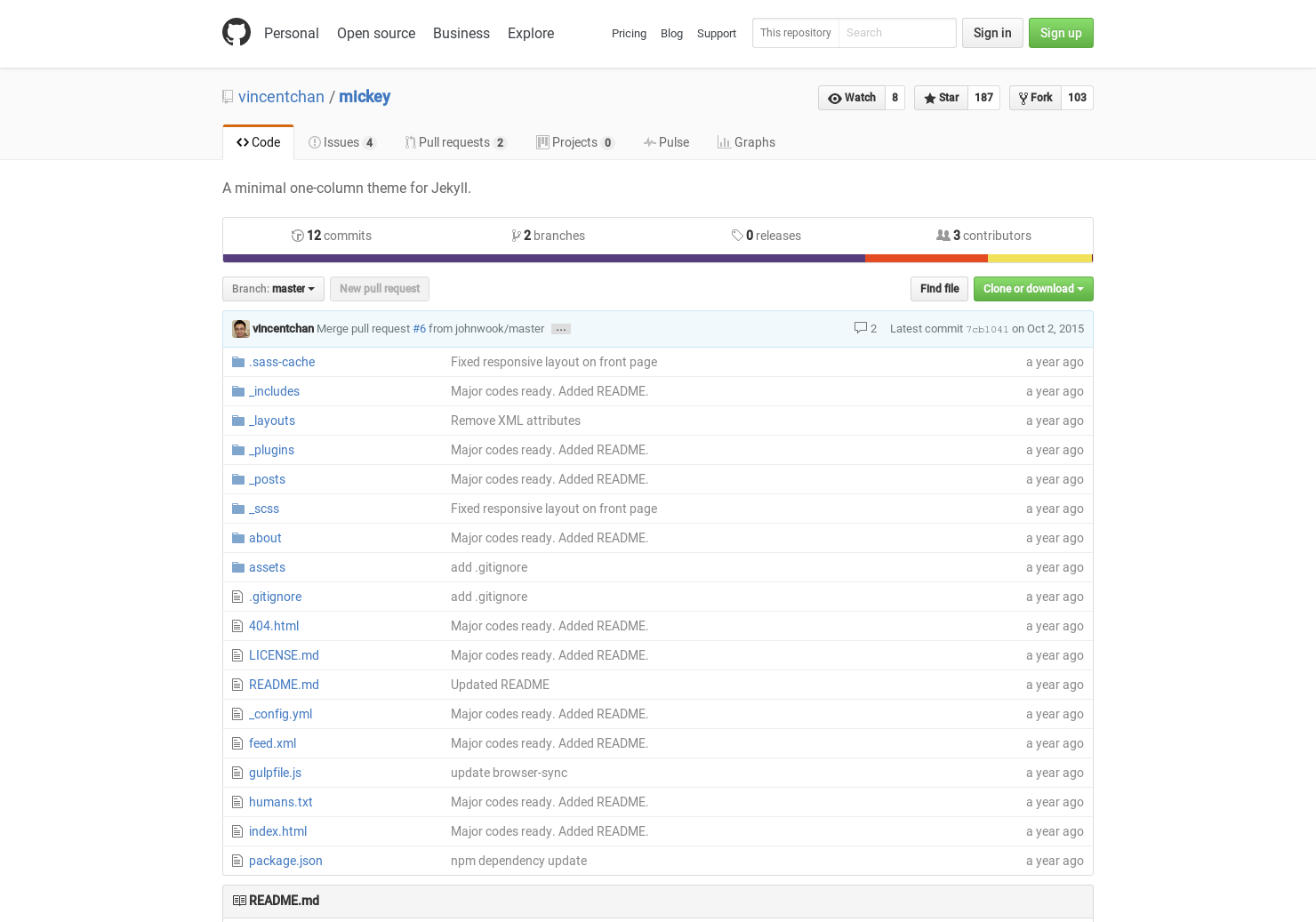Open the Pull requests tab
The image size is (1316, 922).
[455, 142]
